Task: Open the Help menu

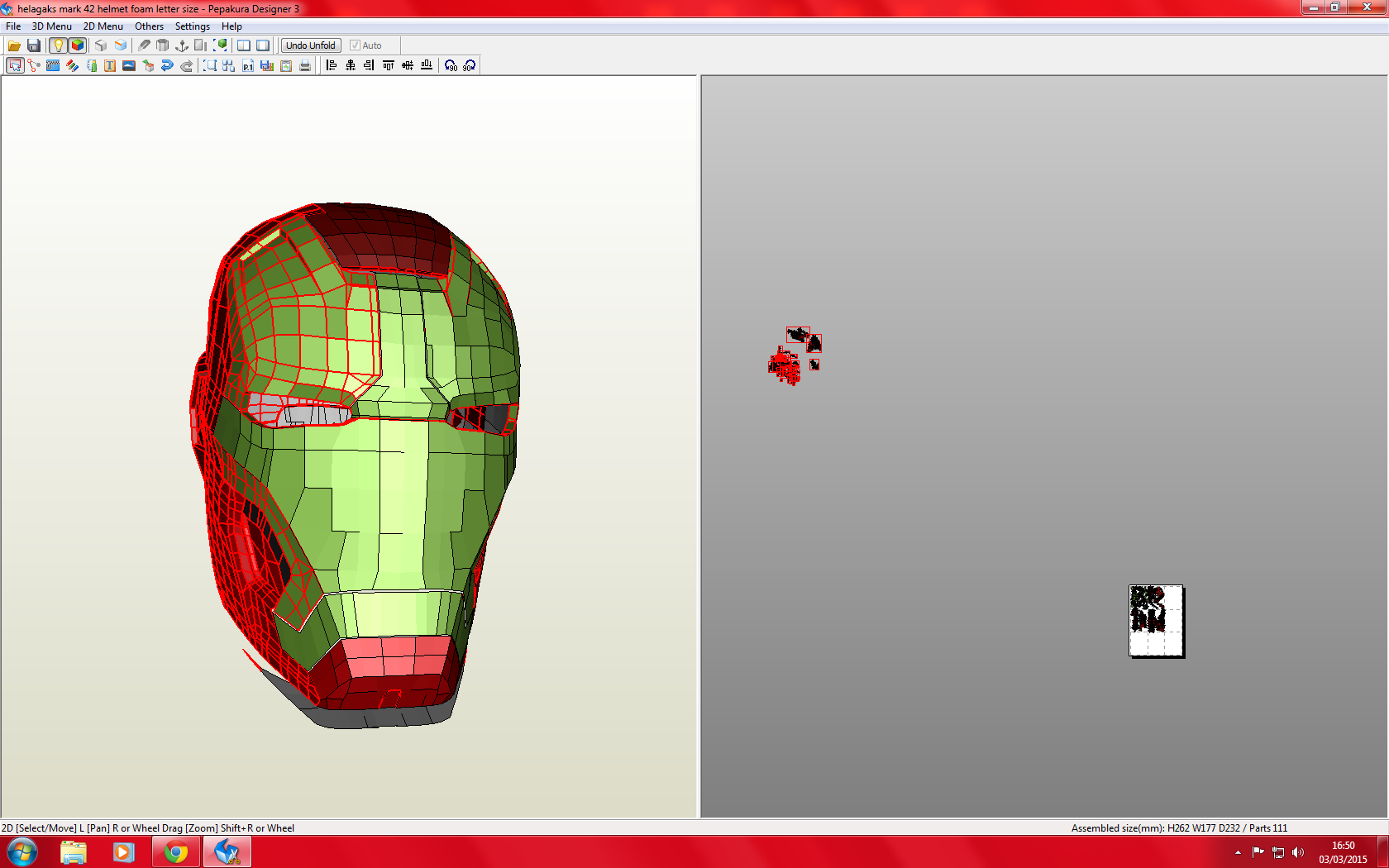Action: (x=231, y=26)
